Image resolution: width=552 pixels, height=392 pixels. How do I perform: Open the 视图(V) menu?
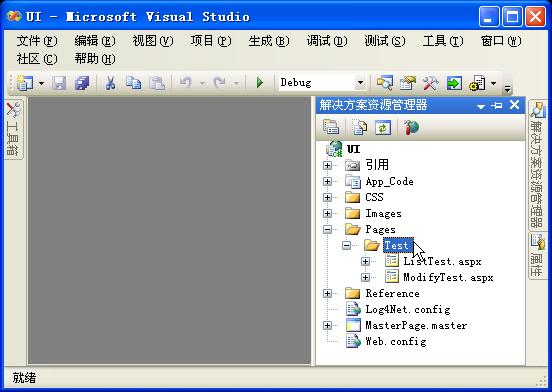153,41
